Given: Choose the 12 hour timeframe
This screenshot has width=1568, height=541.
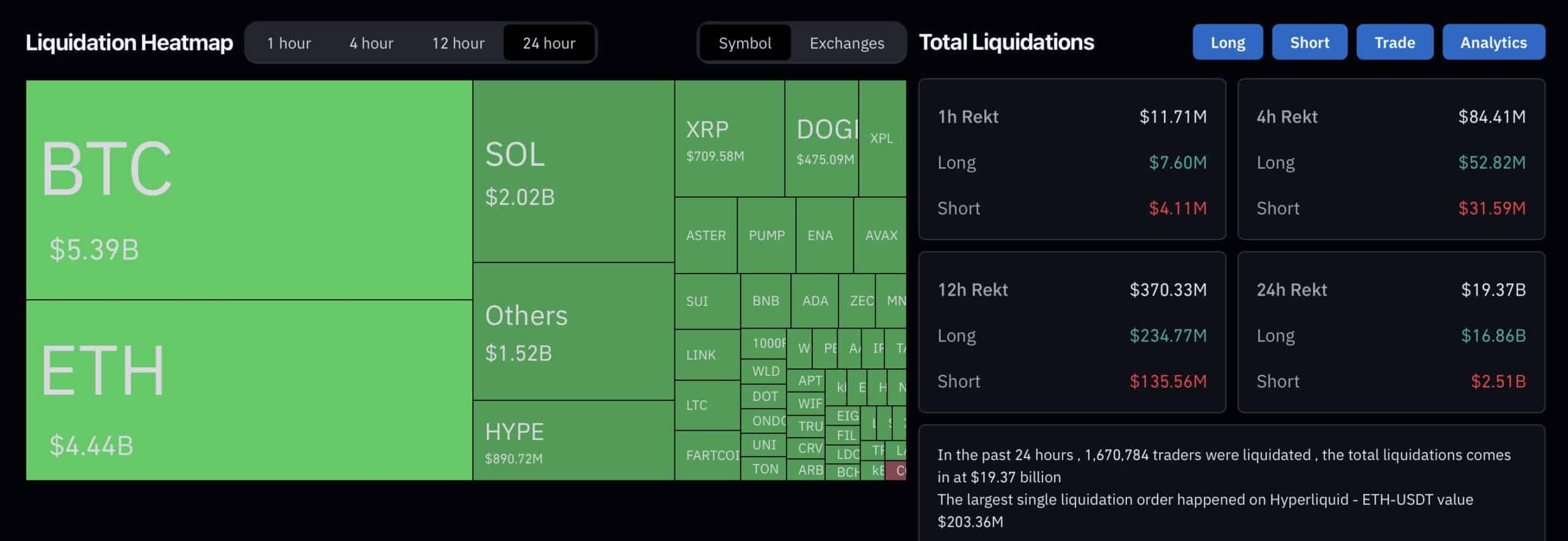Looking at the screenshot, I should (x=458, y=43).
